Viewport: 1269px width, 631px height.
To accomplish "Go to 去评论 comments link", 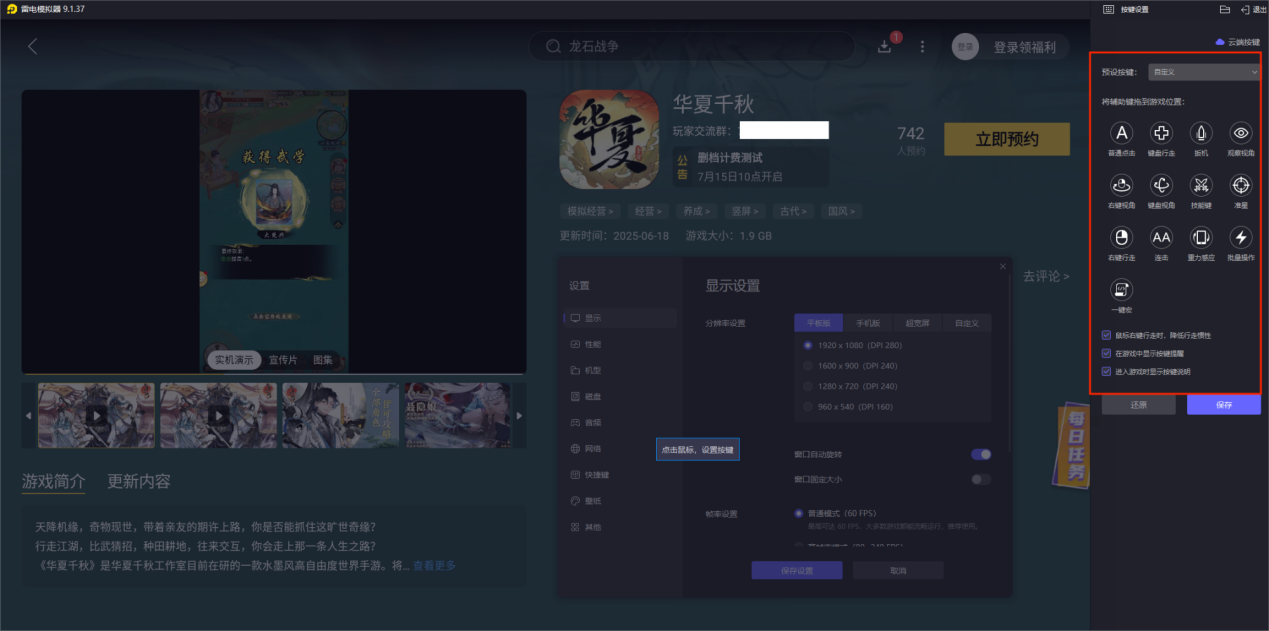I will point(1045,276).
